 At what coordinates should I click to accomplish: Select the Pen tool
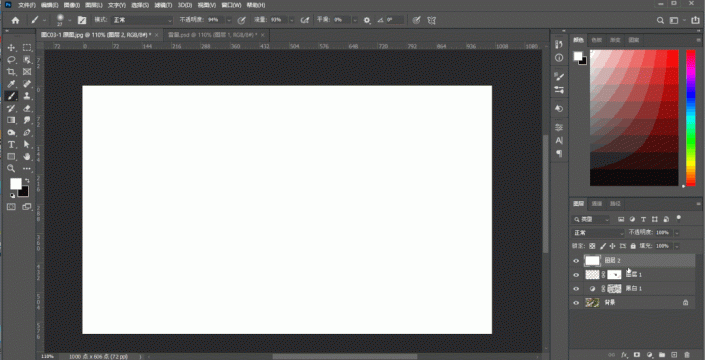27,133
